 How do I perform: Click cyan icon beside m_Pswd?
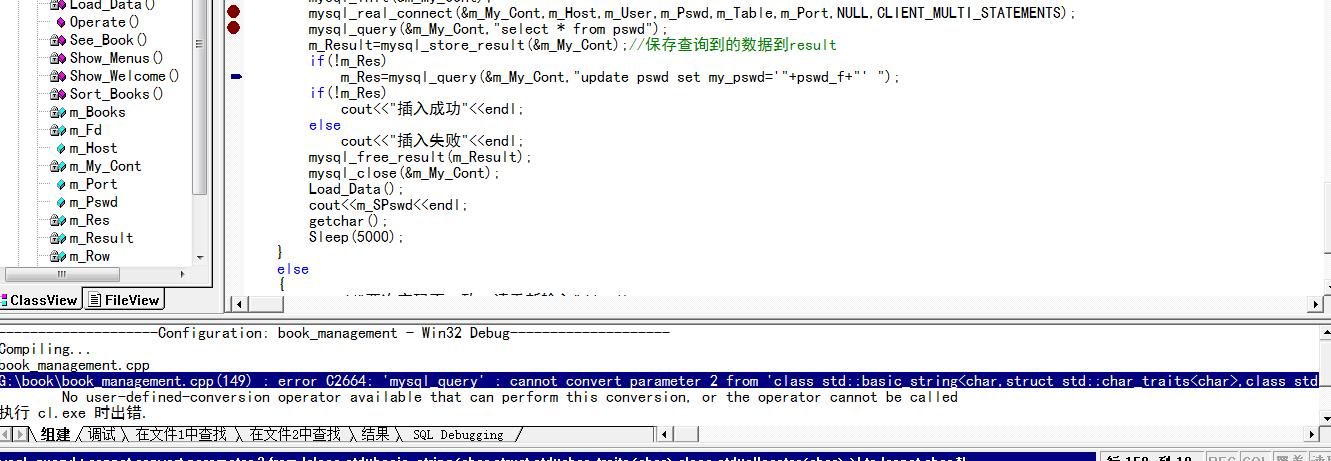point(60,202)
